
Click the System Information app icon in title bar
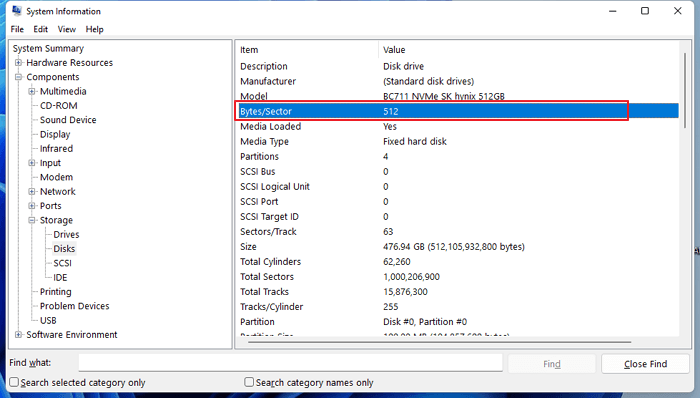[17, 11]
